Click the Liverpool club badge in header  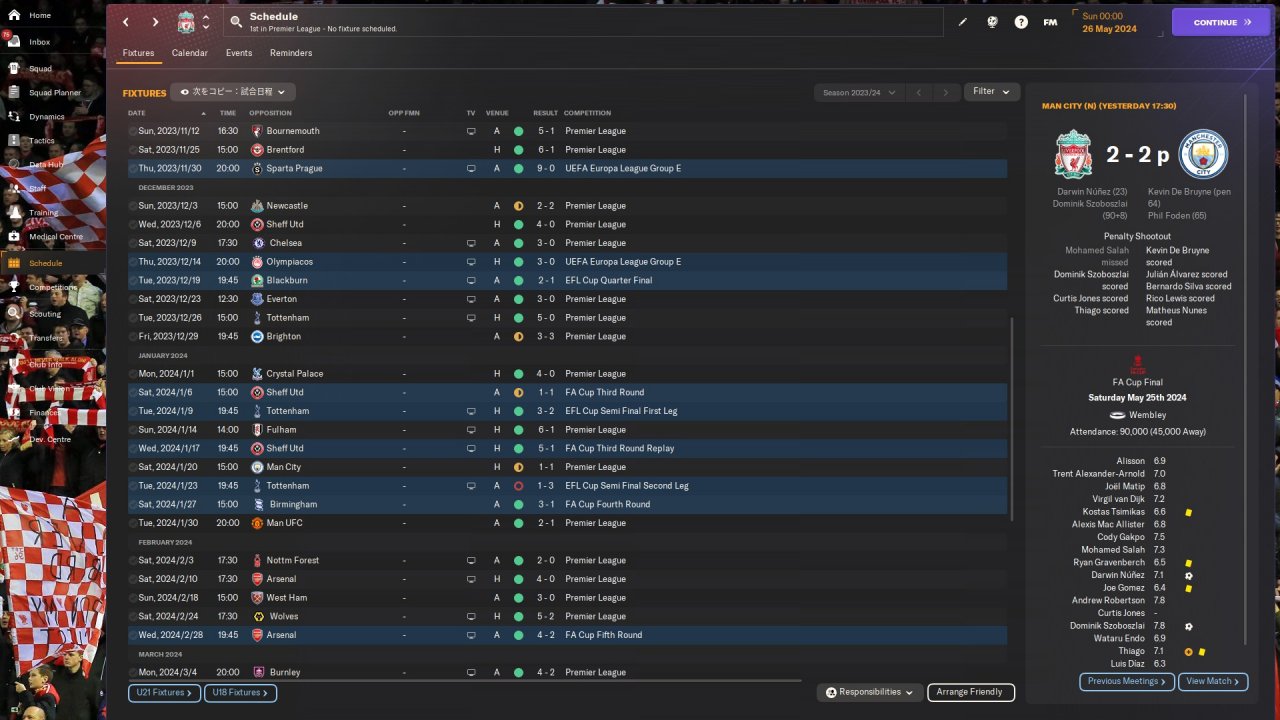click(x=186, y=22)
